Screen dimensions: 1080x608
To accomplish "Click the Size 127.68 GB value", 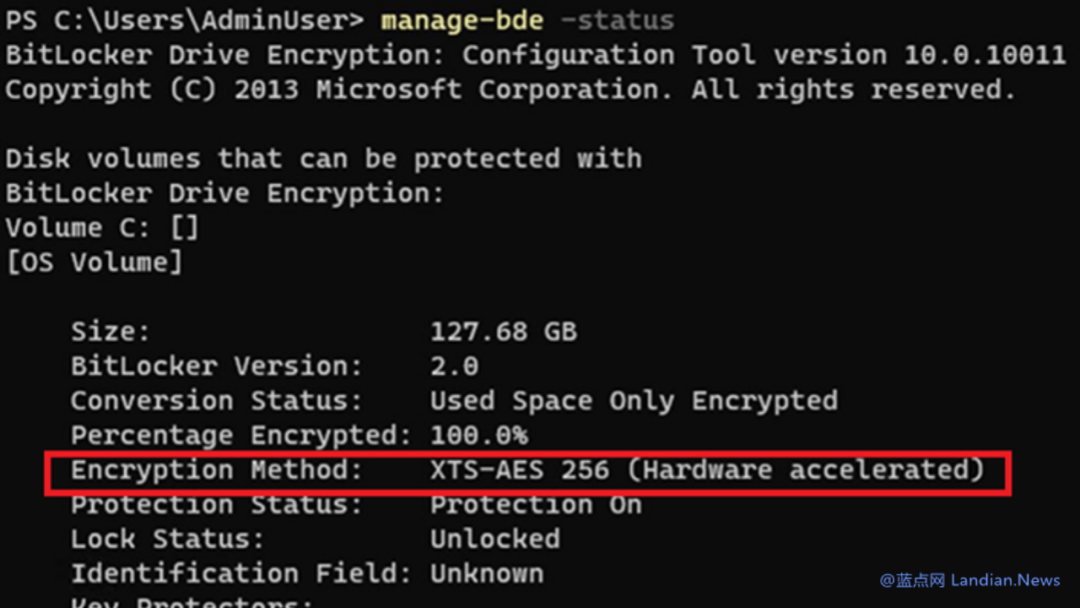I will tap(503, 332).
